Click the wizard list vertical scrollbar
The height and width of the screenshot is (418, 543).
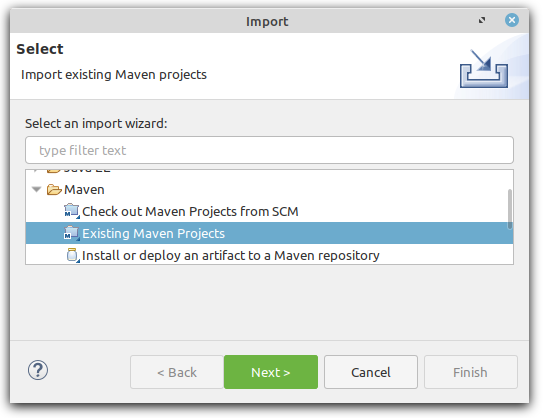(510, 209)
